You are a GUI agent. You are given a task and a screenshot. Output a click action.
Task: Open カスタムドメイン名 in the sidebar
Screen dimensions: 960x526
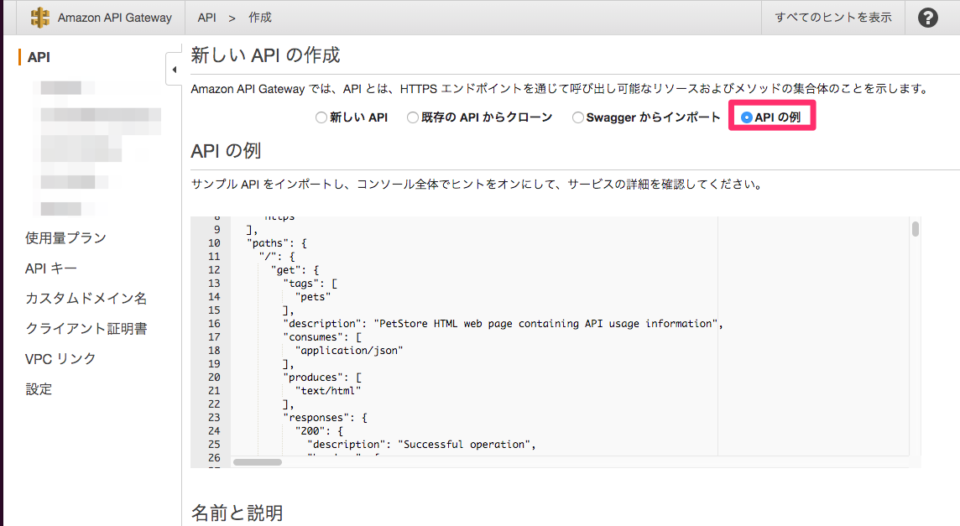(86, 298)
